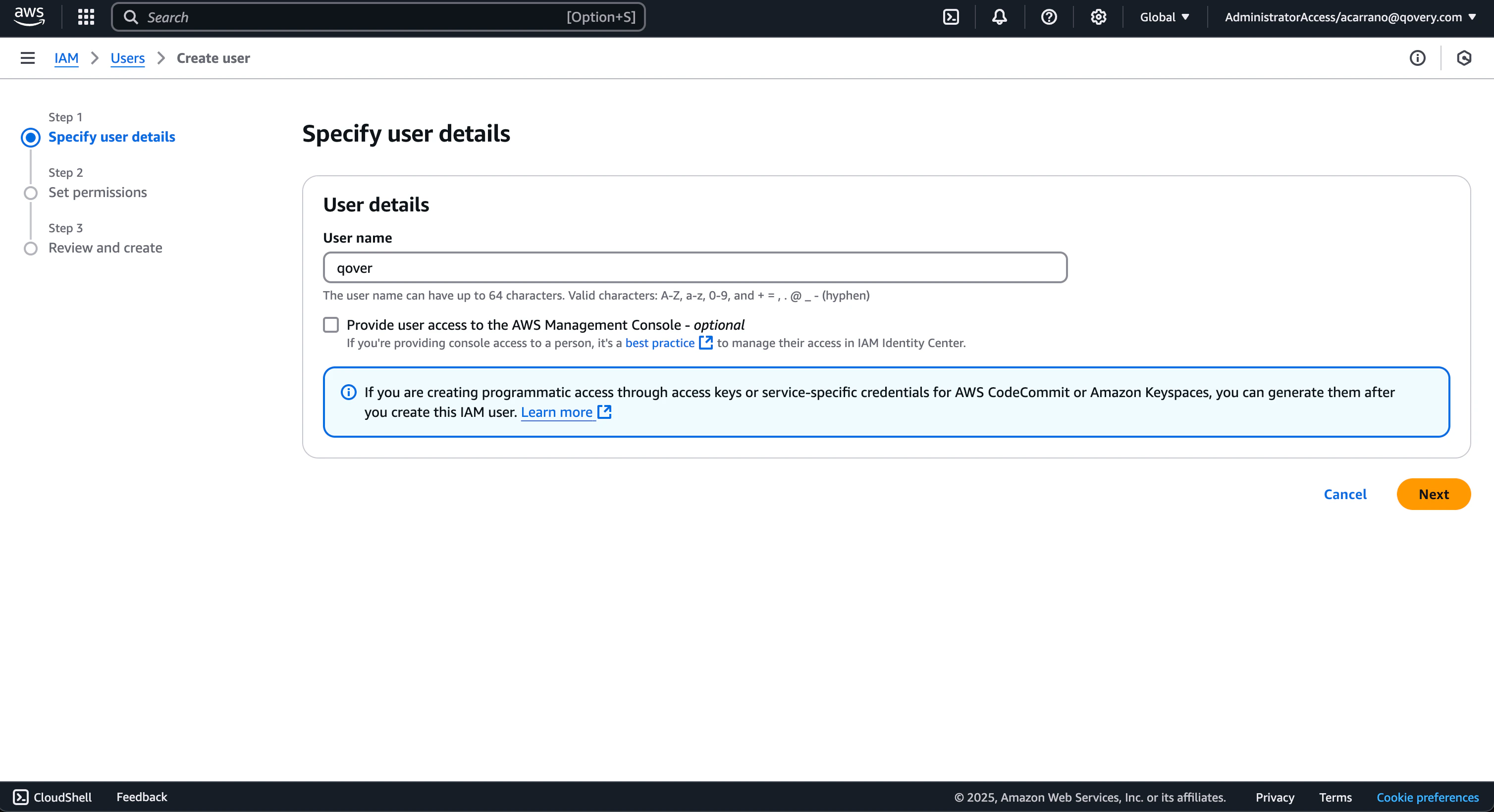Open the Help panel
This screenshot has height=812, width=1494.
pyautogui.click(x=1048, y=17)
